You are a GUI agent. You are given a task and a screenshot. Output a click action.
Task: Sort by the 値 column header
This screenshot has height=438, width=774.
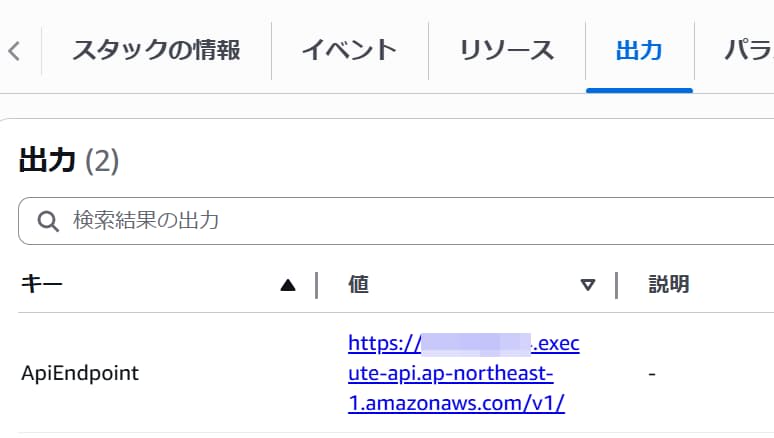359,285
